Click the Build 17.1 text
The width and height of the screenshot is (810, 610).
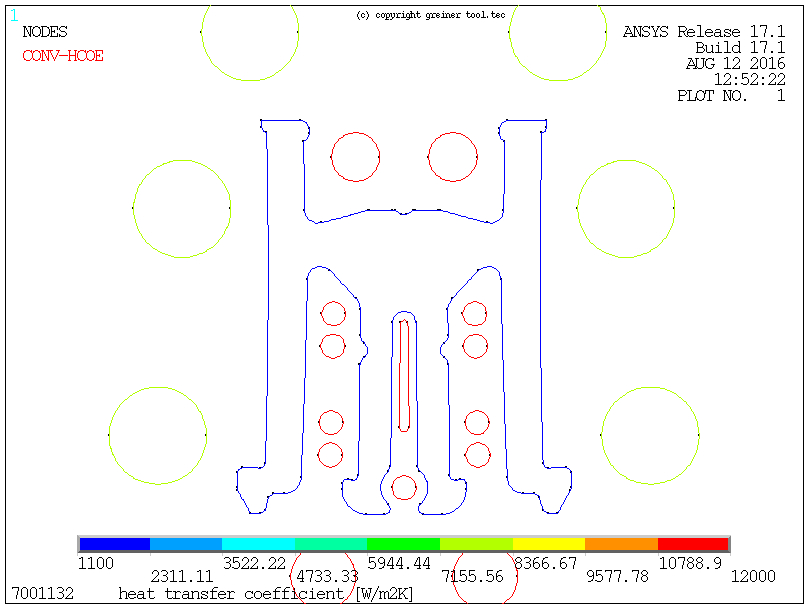[x=740, y=48]
